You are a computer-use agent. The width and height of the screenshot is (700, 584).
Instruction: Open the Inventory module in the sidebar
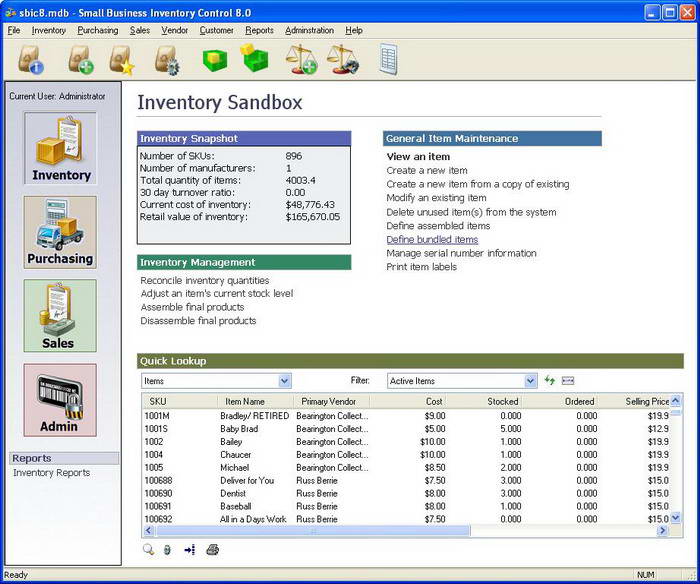coord(60,148)
